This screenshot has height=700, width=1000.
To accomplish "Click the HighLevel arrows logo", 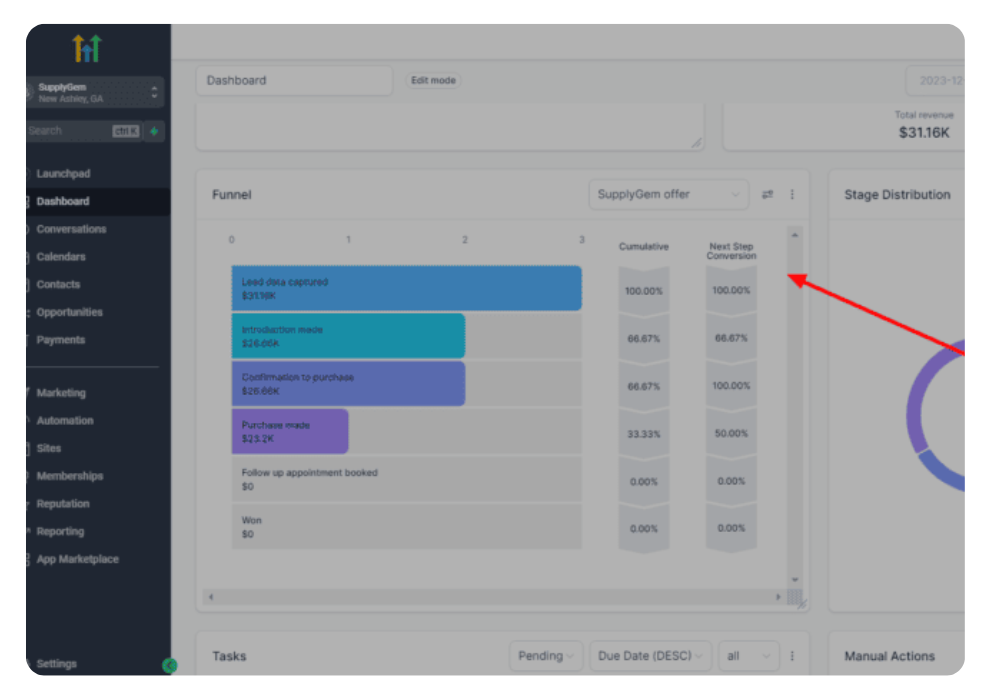I will [88, 48].
